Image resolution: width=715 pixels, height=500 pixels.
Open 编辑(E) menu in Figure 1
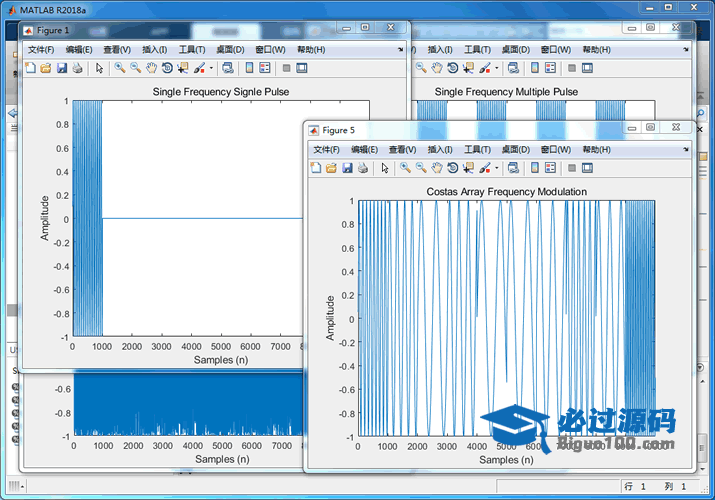[x=78, y=50]
